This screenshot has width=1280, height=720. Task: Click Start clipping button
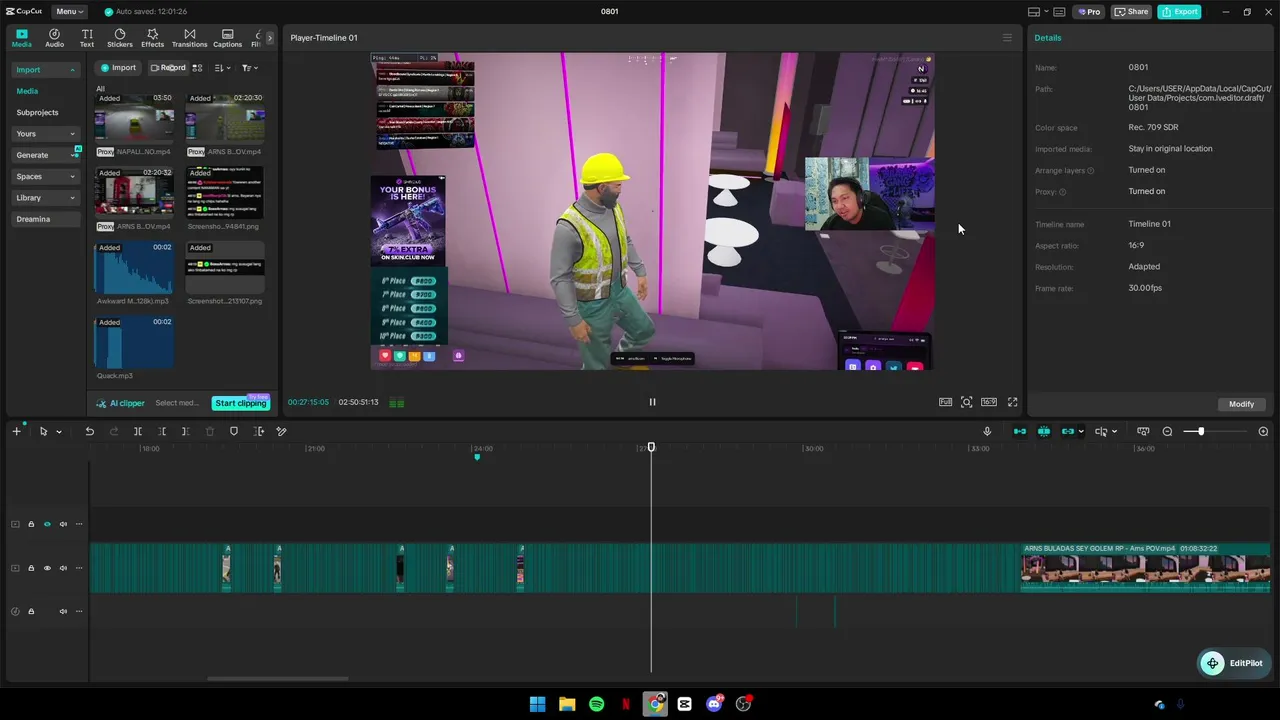click(x=241, y=403)
